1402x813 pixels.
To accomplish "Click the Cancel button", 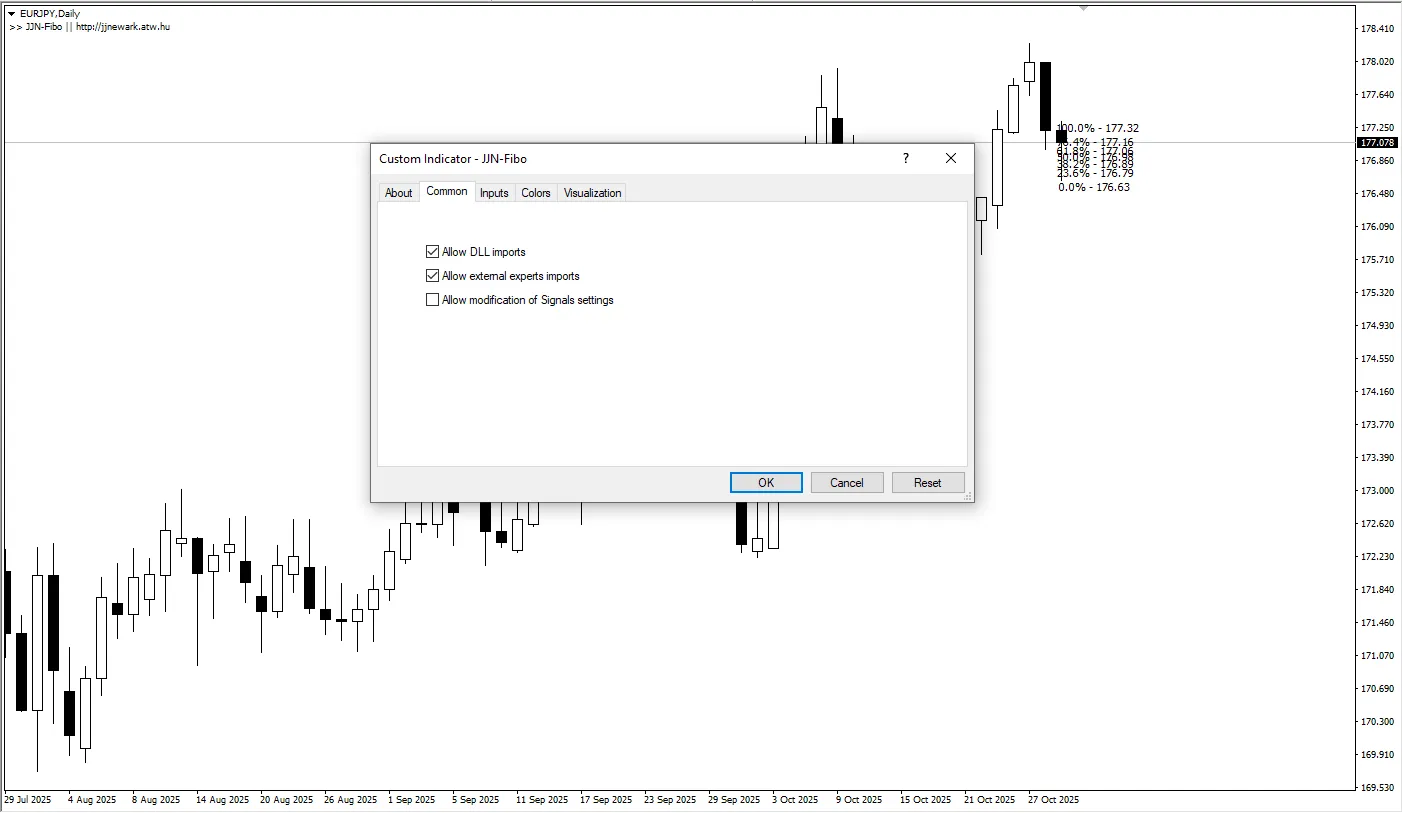I will pos(847,483).
